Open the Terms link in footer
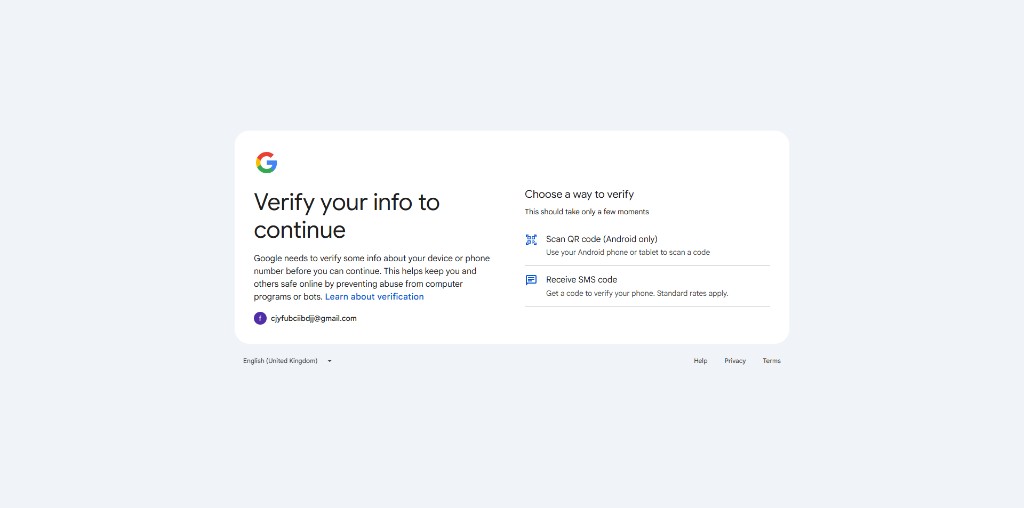Screen dimensions: 1024x508 pos(771,361)
